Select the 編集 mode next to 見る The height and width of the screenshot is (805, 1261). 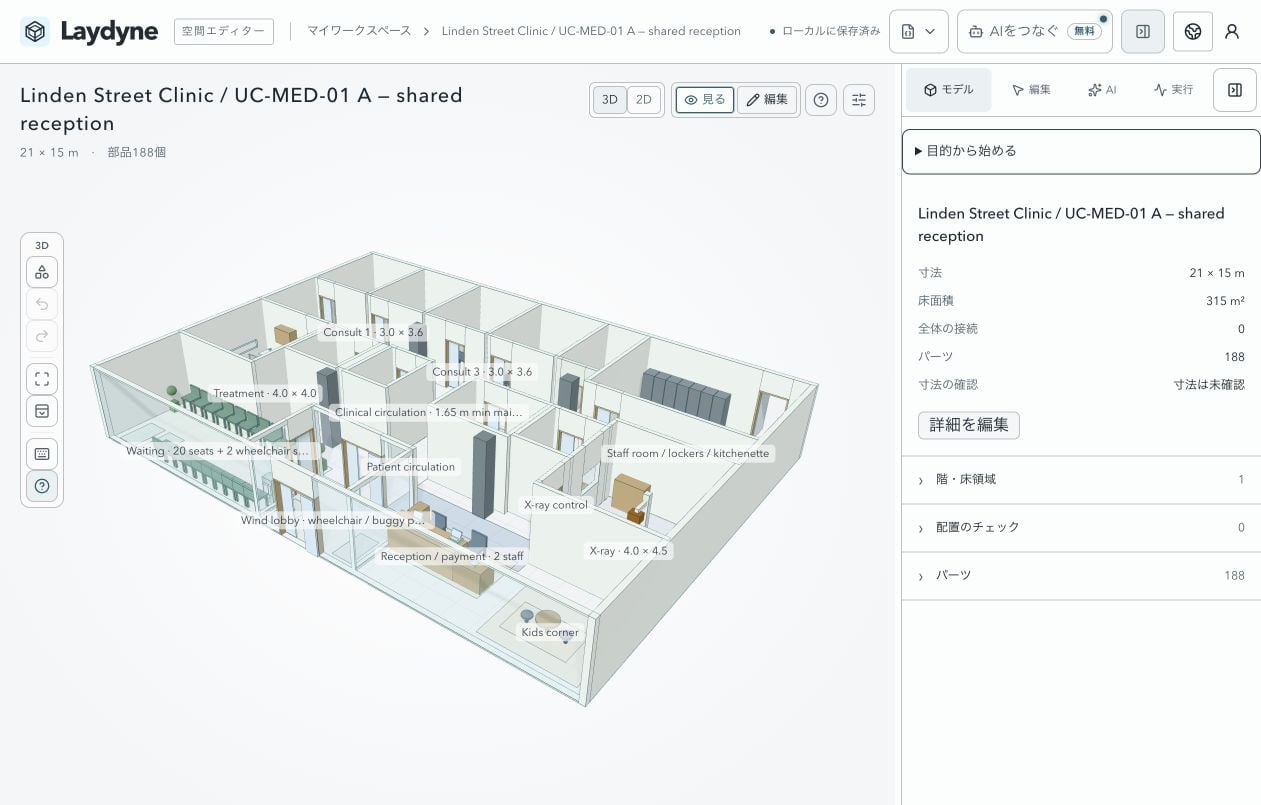[767, 100]
